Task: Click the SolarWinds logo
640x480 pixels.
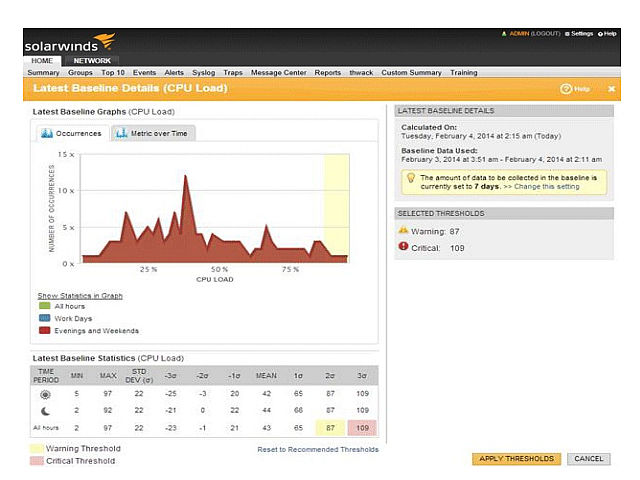Action: point(70,43)
